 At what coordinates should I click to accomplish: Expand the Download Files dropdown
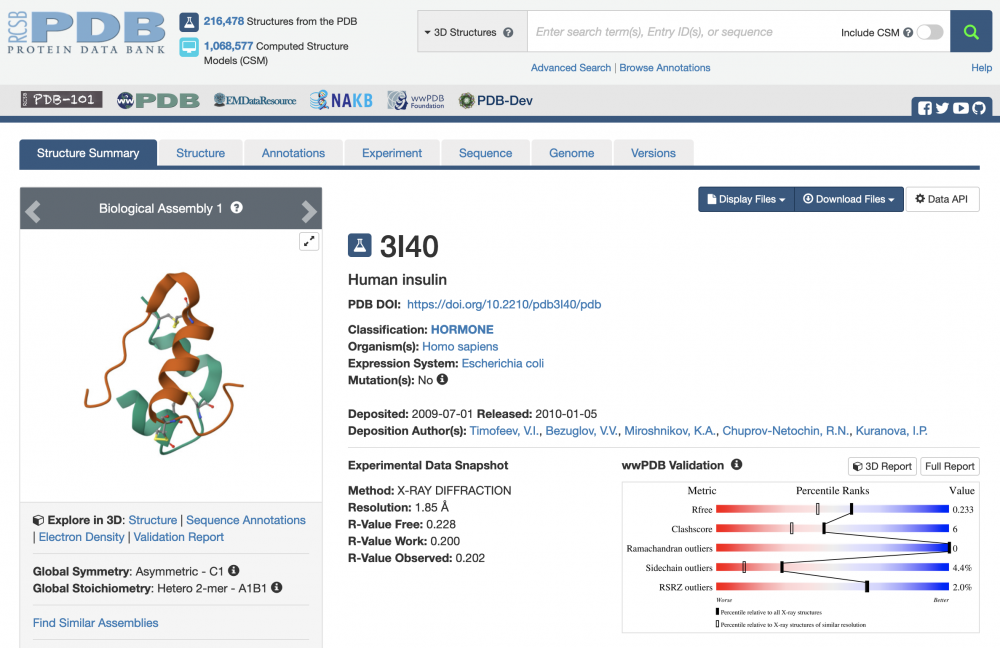pos(849,199)
